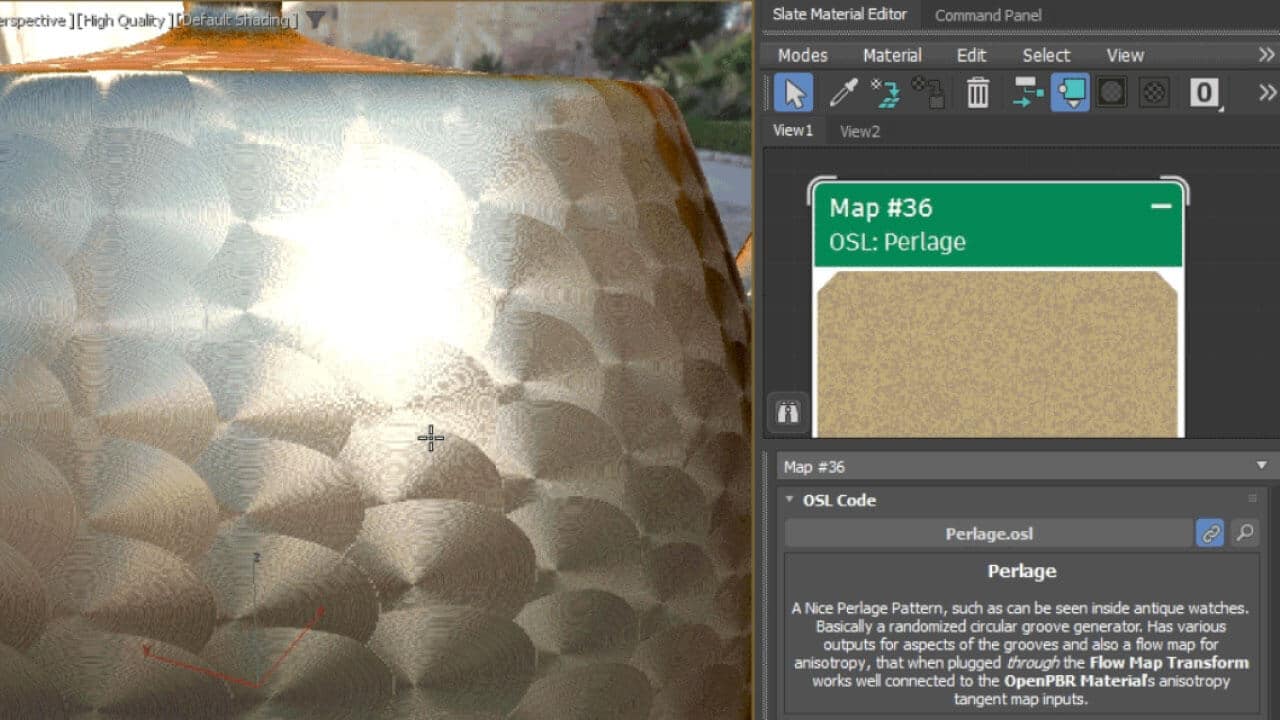The image size is (1280, 720).
Task: Click binoculars search icon in view
Action: [788, 412]
